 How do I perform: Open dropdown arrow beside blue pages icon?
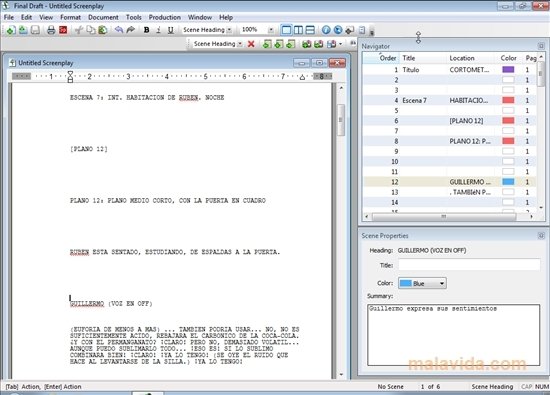pyautogui.click(x=340, y=44)
